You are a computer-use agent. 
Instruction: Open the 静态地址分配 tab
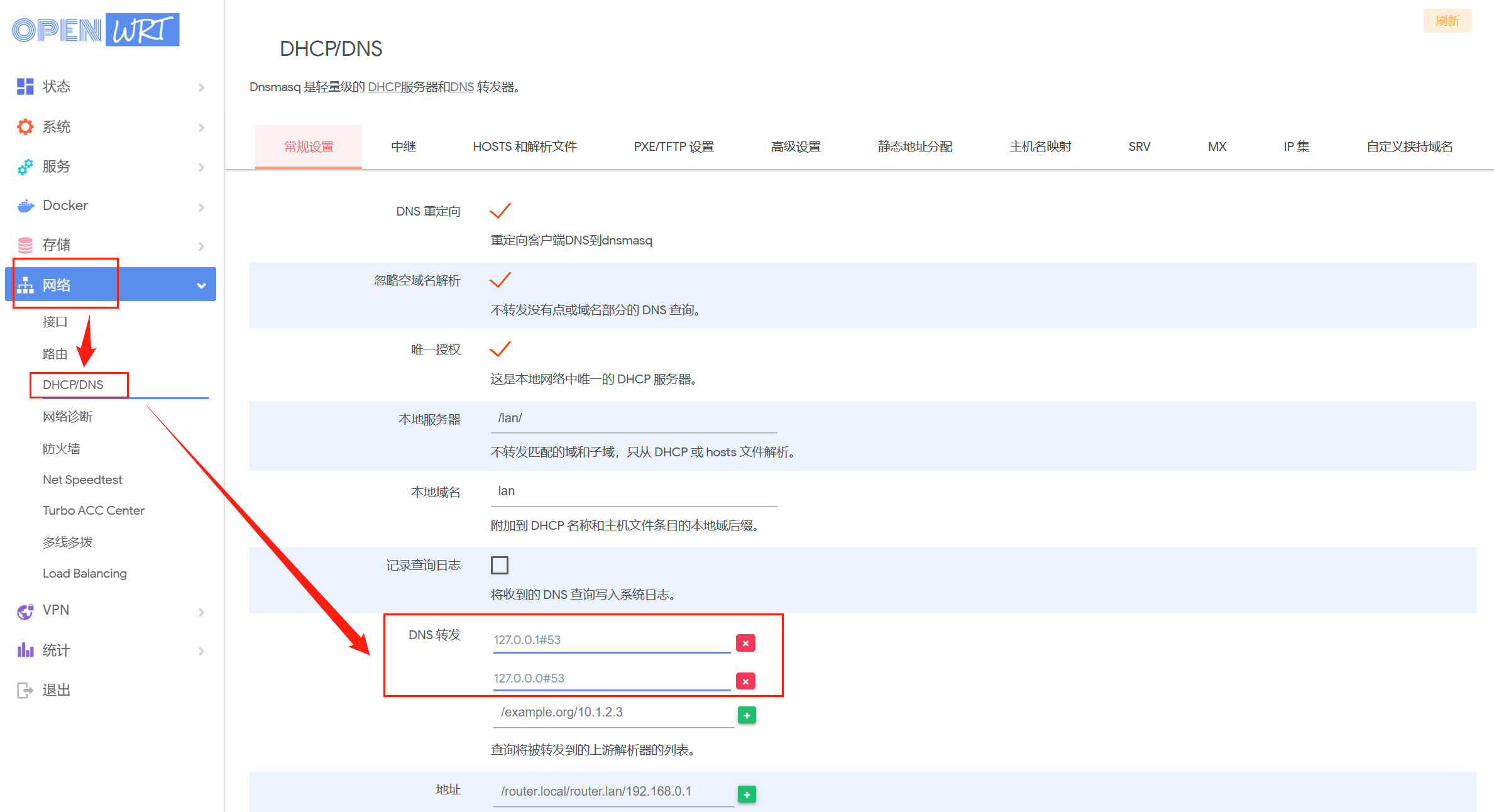915,146
